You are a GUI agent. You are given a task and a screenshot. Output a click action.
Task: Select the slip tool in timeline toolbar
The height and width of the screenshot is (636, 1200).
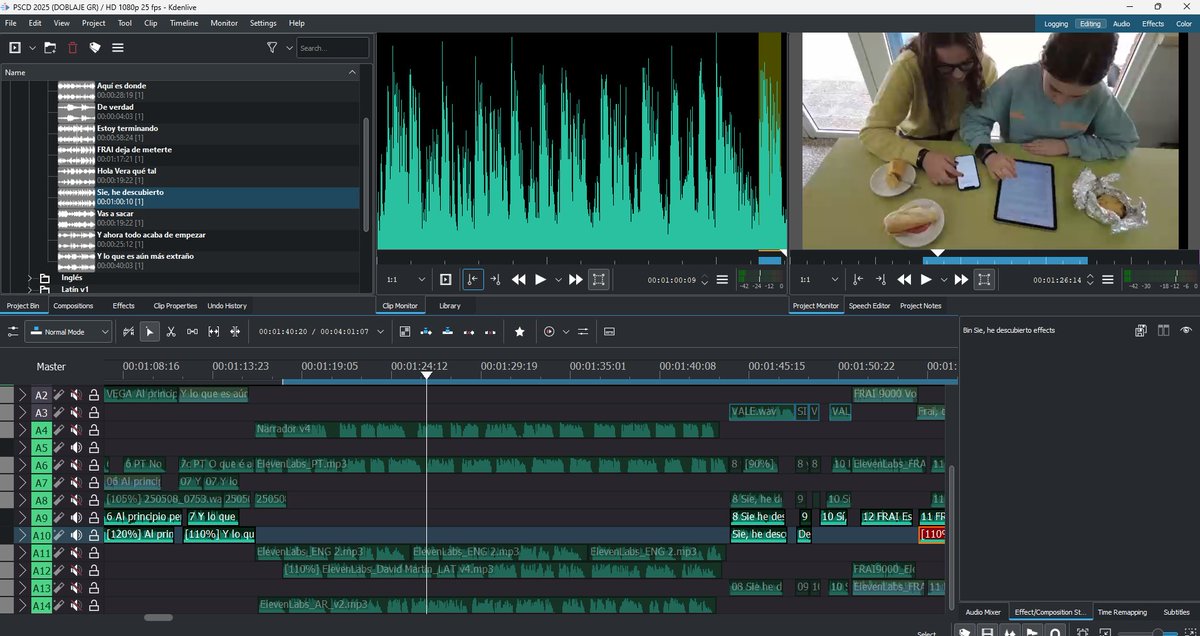click(214, 331)
